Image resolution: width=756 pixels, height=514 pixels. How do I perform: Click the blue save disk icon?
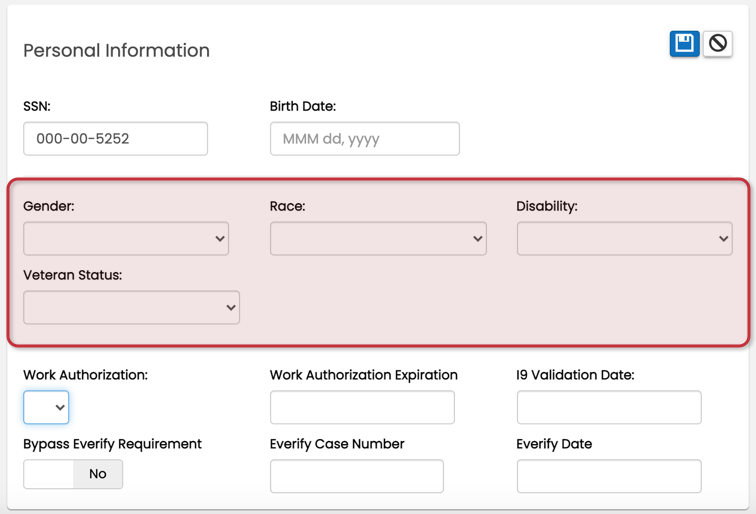[x=684, y=44]
